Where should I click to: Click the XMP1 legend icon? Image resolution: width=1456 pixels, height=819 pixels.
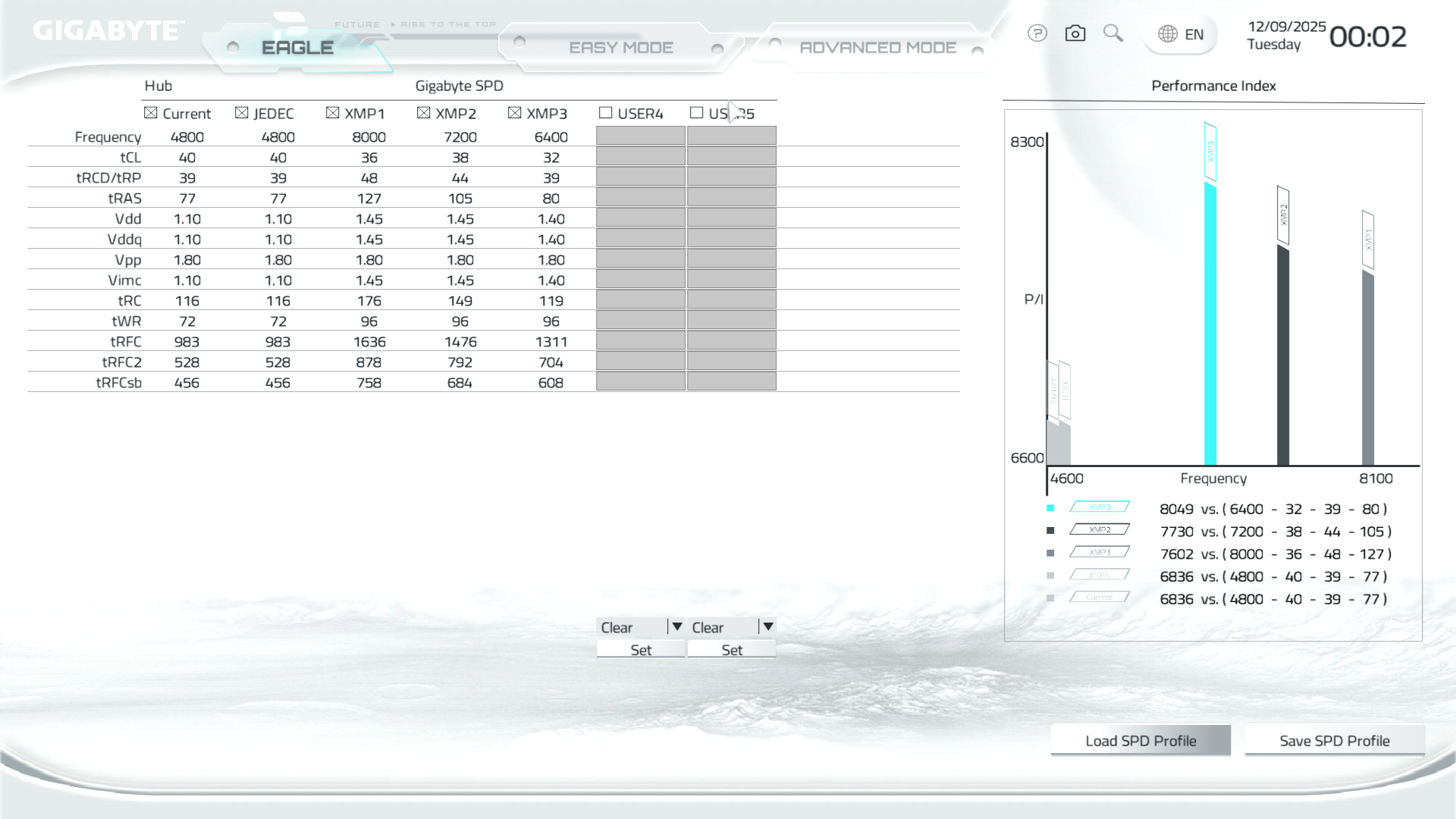click(x=1100, y=553)
